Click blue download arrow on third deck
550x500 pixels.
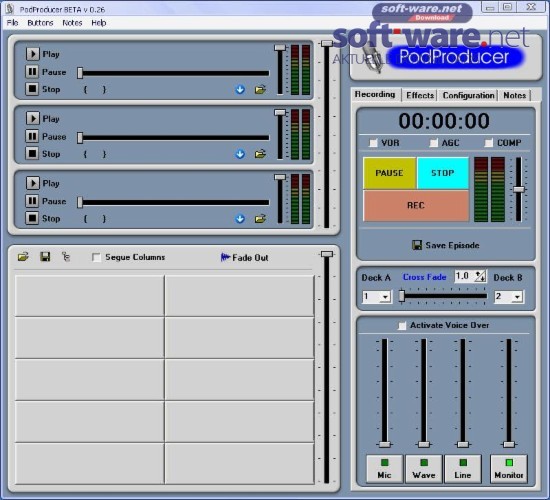tap(240, 219)
